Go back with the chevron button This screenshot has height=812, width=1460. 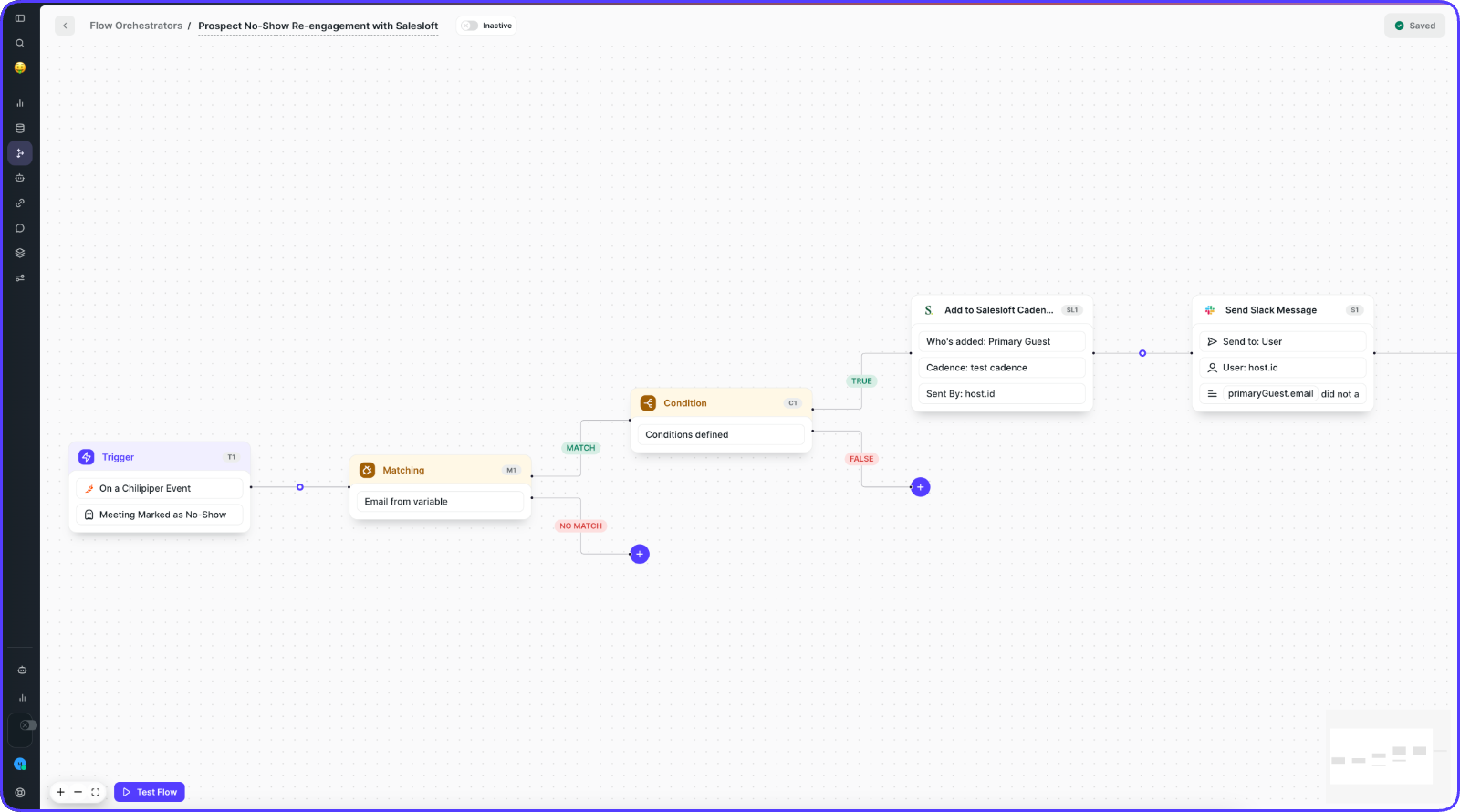tap(65, 26)
